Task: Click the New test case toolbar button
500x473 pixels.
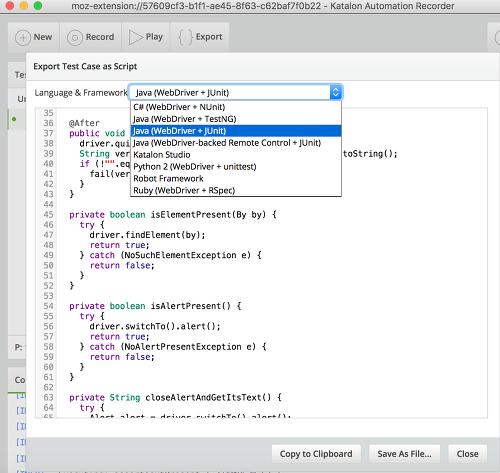Action: [x=34, y=37]
